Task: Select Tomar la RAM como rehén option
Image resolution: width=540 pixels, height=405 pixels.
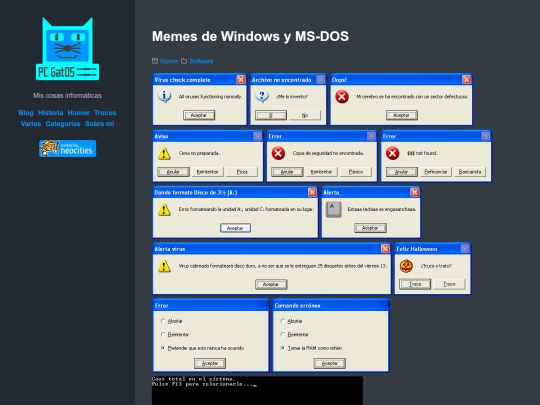Action: click(x=283, y=348)
